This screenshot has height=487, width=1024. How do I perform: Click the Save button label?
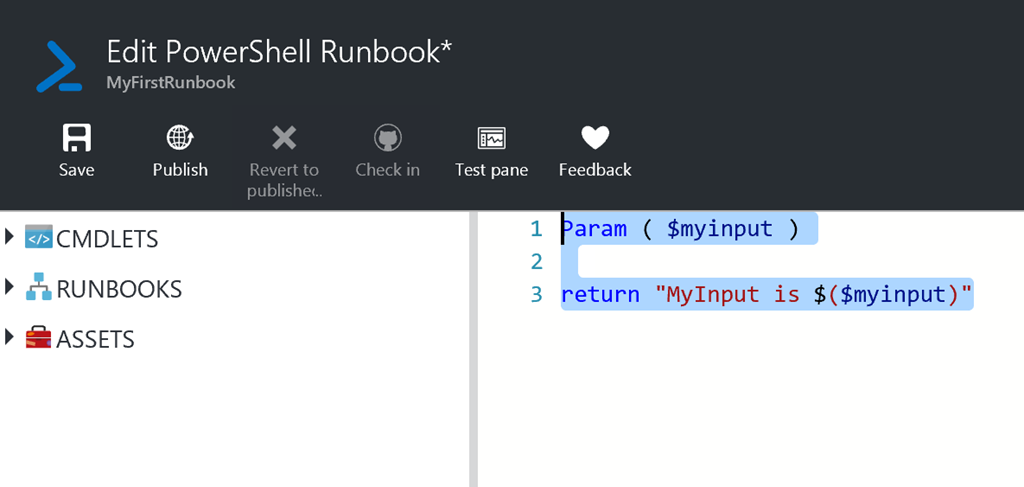click(76, 170)
